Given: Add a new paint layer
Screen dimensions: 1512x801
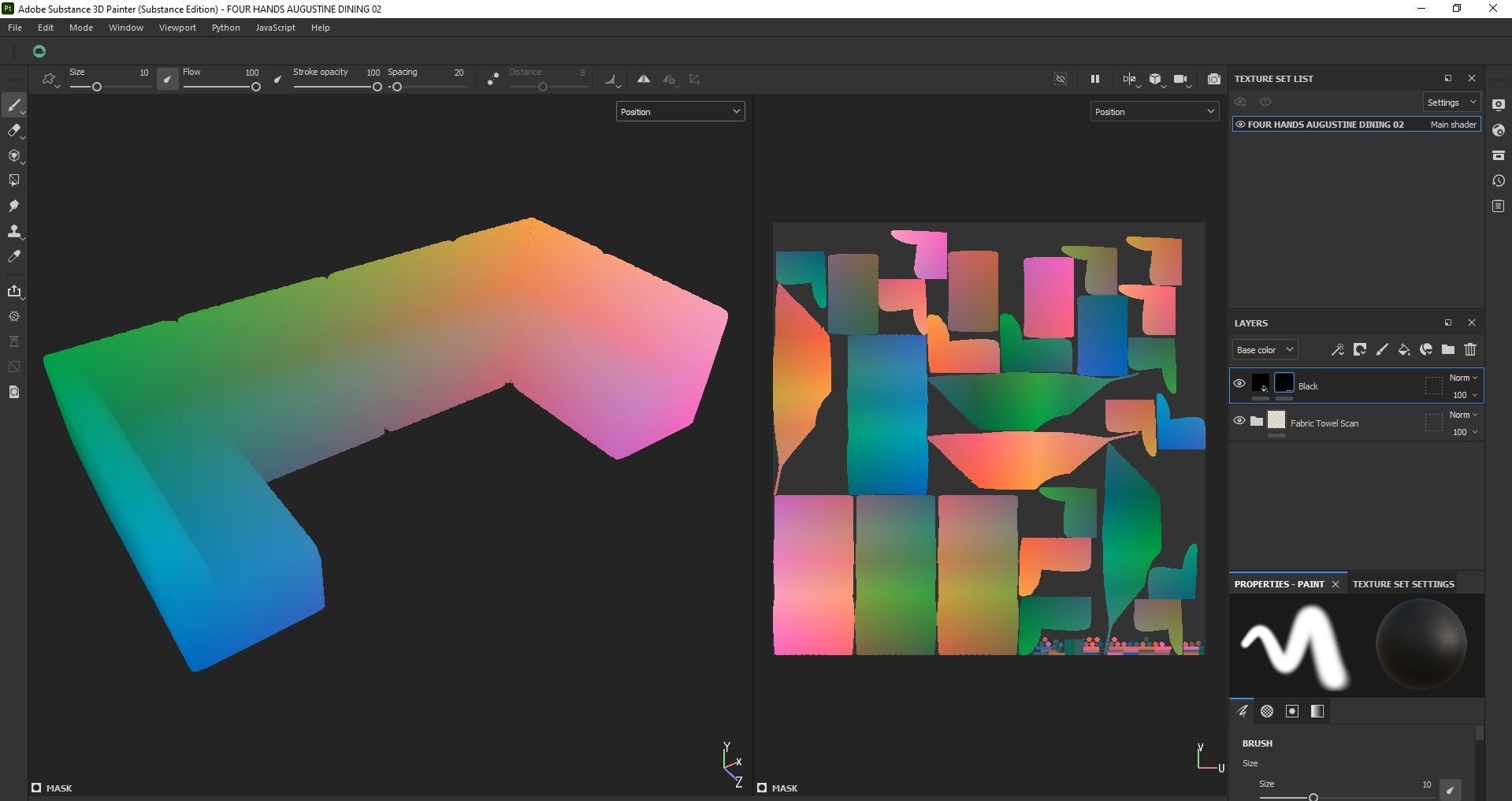Looking at the screenshot, I should coord(1381,349).
